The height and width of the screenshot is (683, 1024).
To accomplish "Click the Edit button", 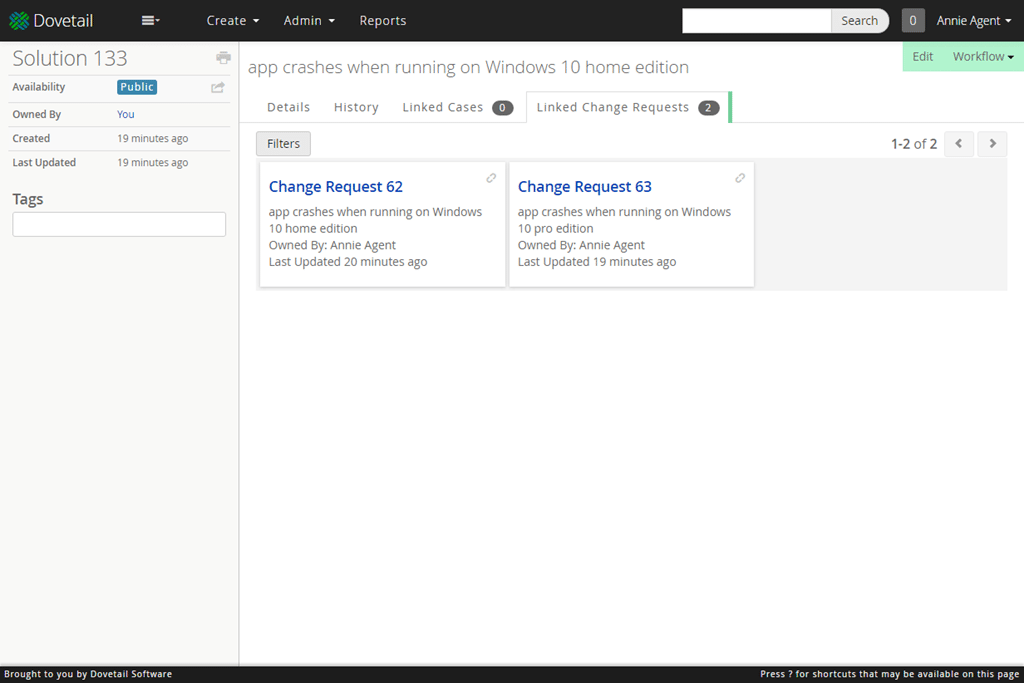I will (x=922, y=57).
